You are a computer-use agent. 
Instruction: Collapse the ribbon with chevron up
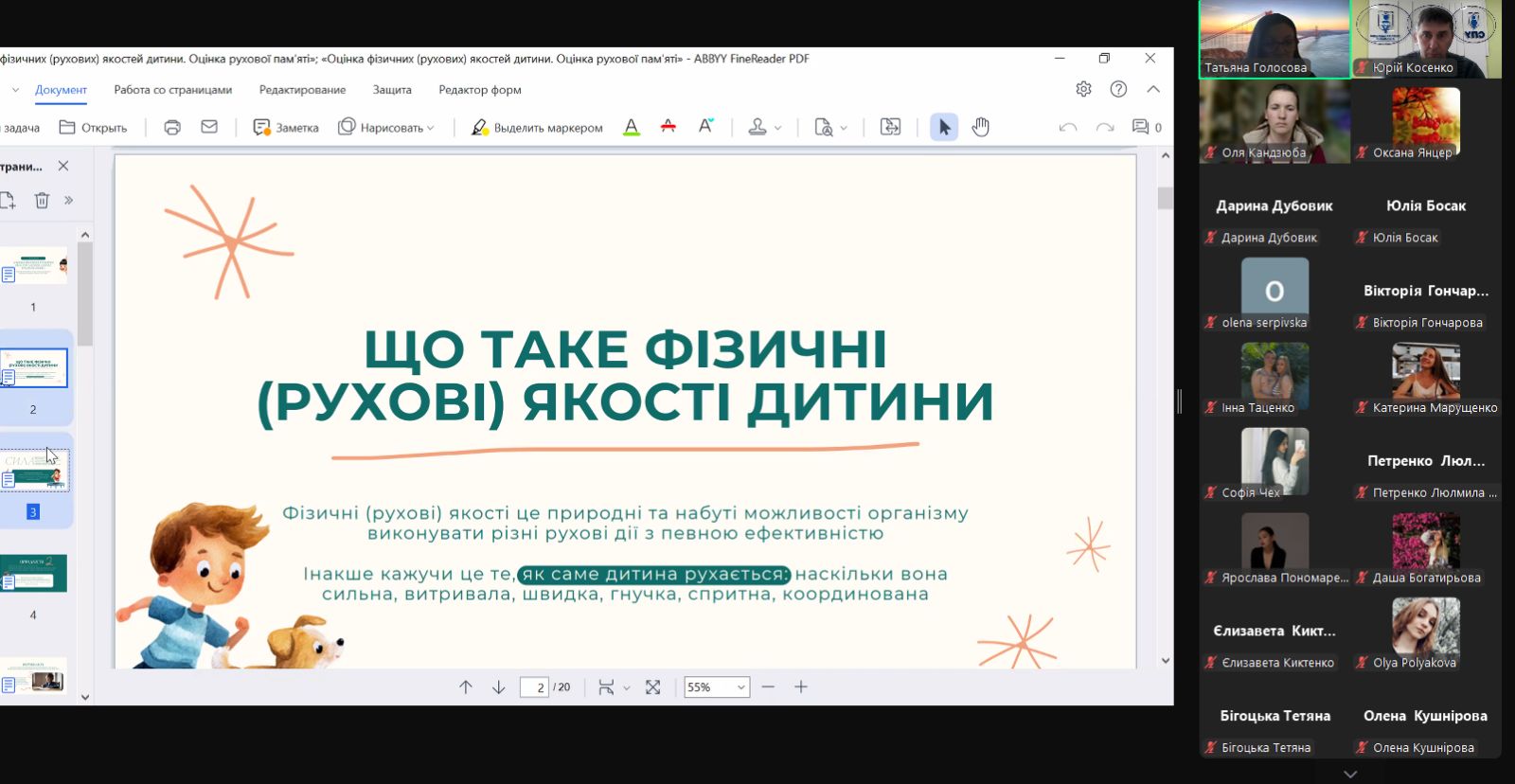pyautogui.click(x=1153, y=89)
